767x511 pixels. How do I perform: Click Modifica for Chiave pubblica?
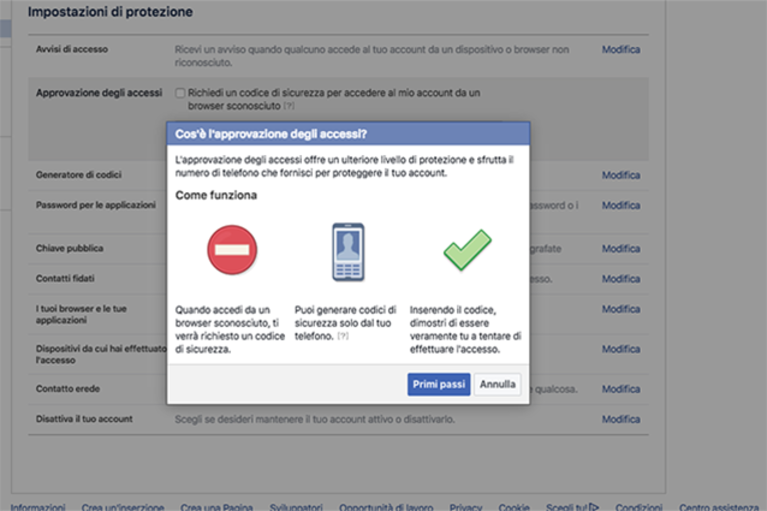pyautogui.click(x=621, y=249)
